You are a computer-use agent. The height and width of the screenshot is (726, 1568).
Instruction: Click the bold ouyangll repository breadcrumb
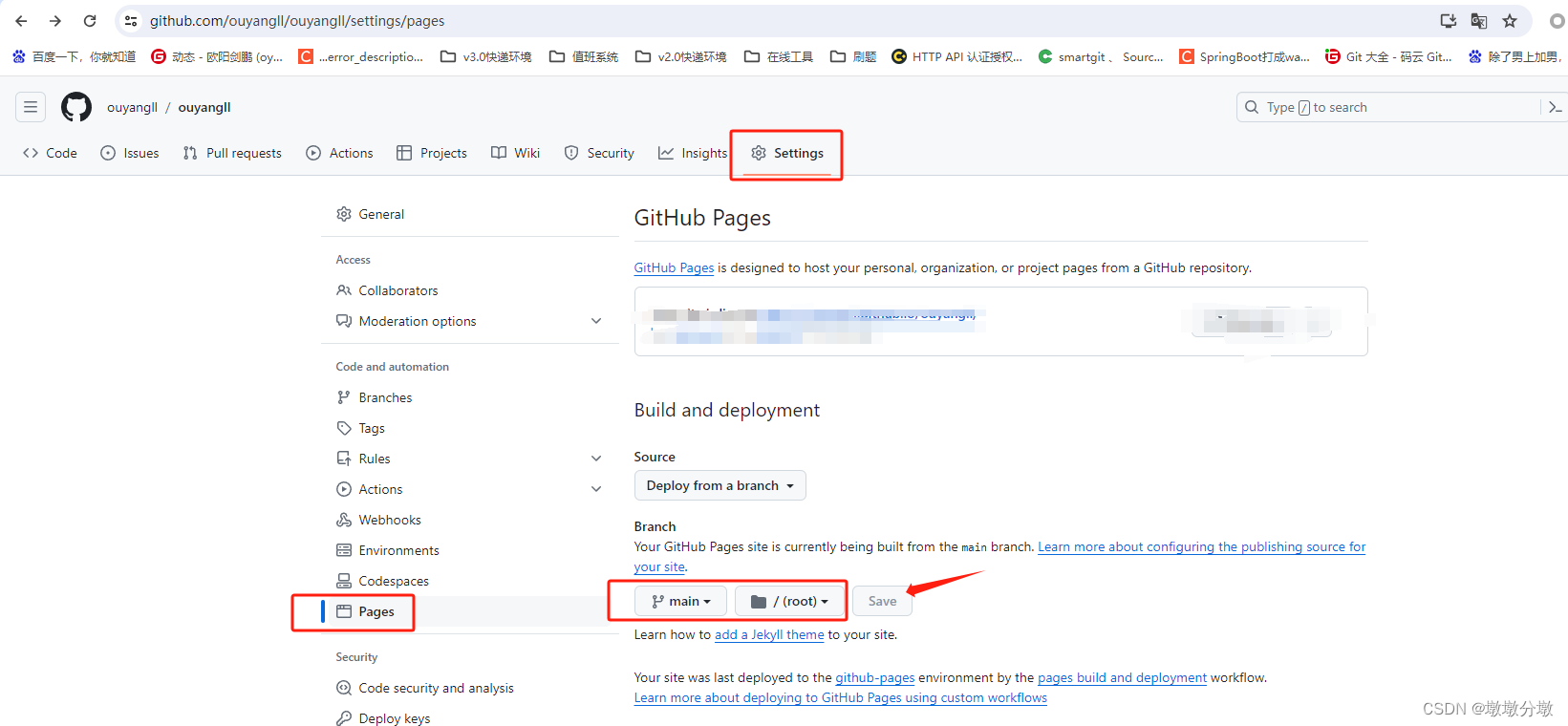coord(204,107)
